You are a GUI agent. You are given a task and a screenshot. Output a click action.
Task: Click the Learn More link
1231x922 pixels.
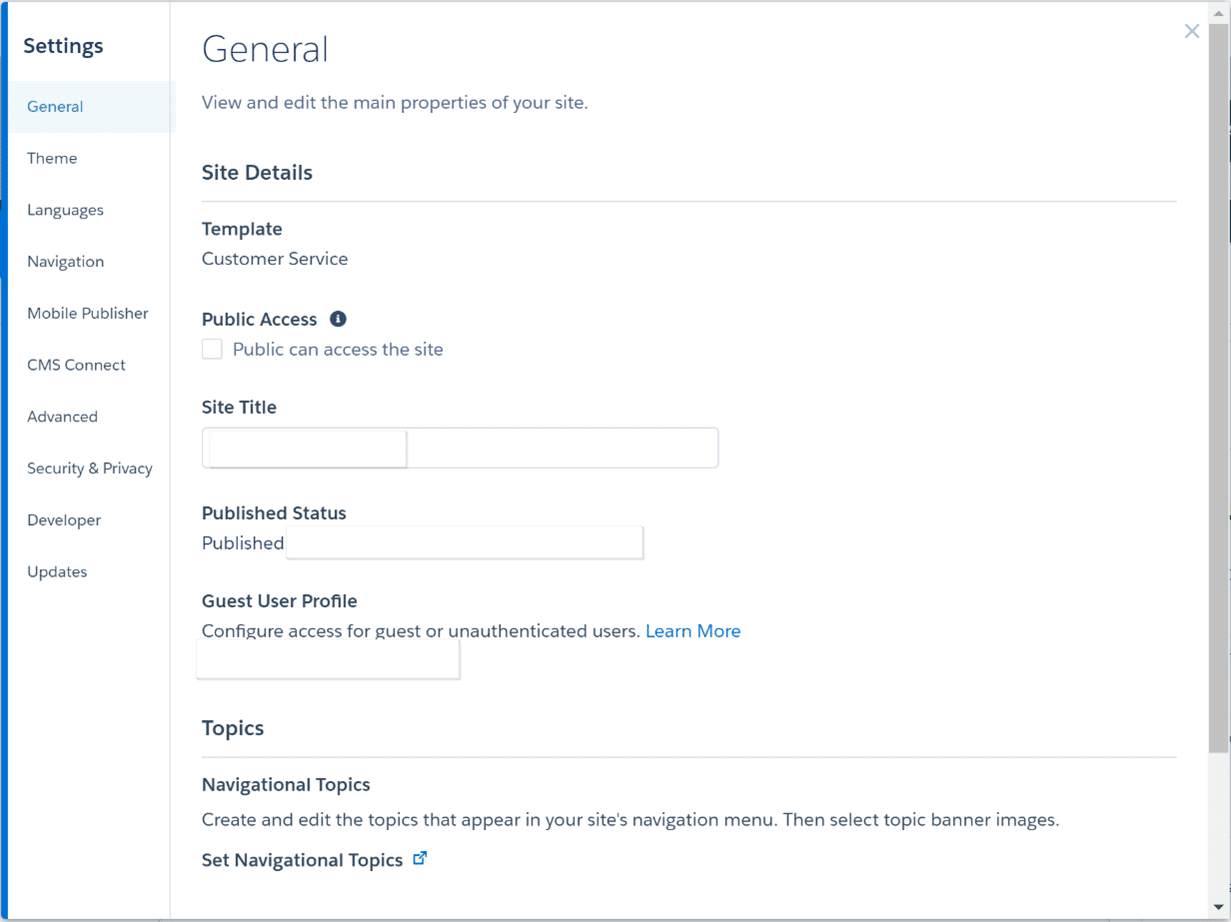tap(693, 631)
